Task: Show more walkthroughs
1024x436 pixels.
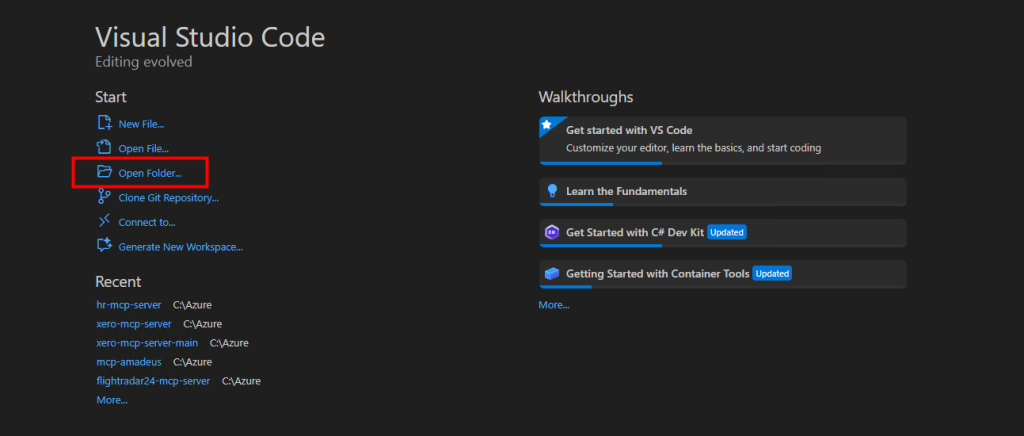Action: tap(554, 305)
